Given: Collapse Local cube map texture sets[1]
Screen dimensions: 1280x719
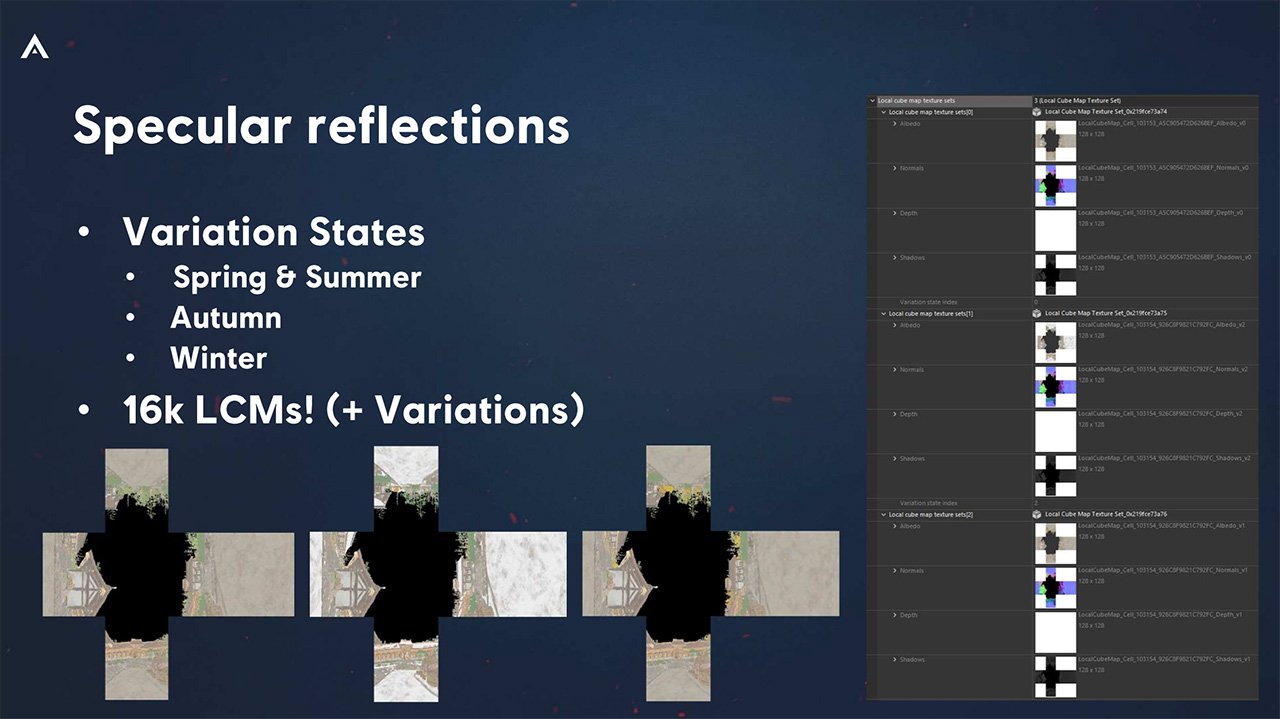Looking at the screenshot, I should [884, 313].
